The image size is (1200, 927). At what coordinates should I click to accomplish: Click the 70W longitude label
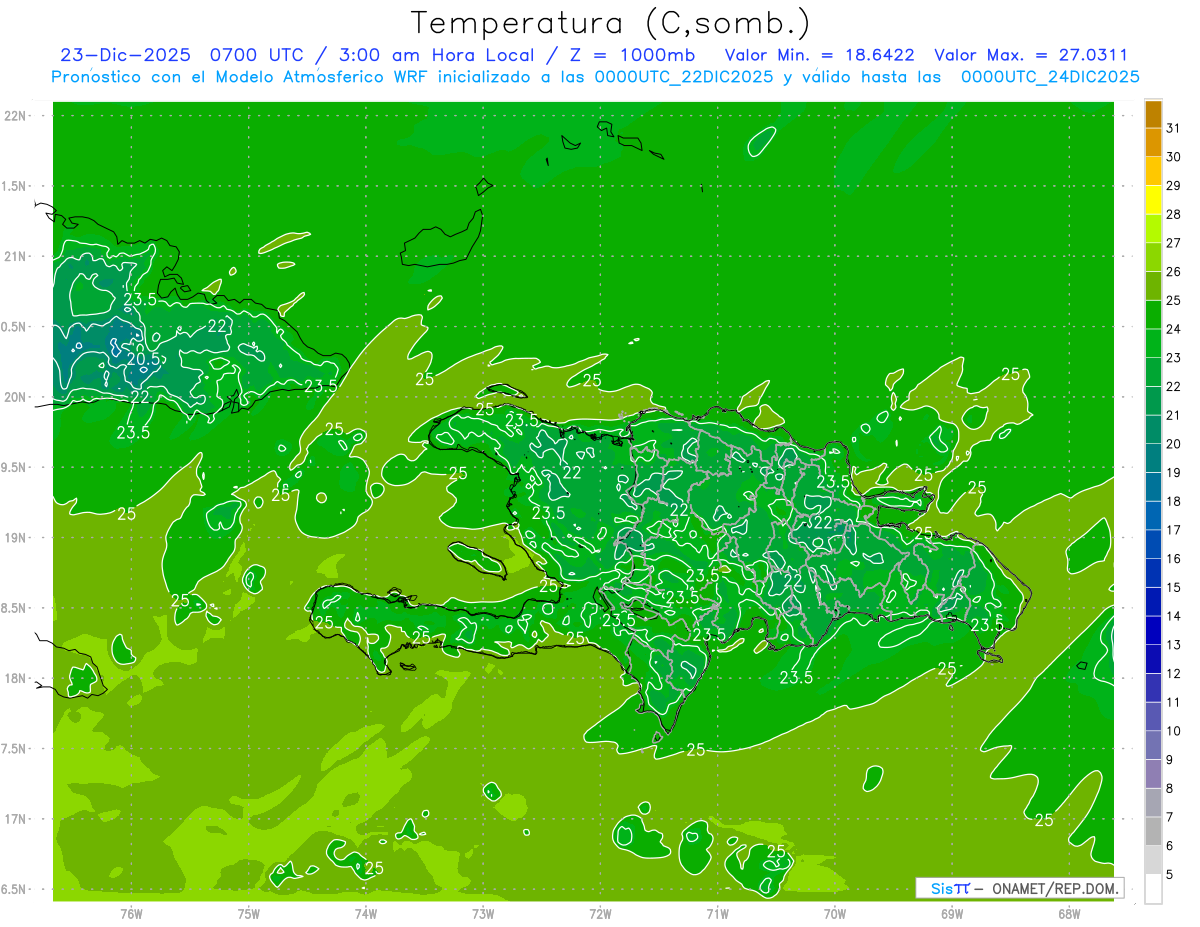click(x=835, y=913)
